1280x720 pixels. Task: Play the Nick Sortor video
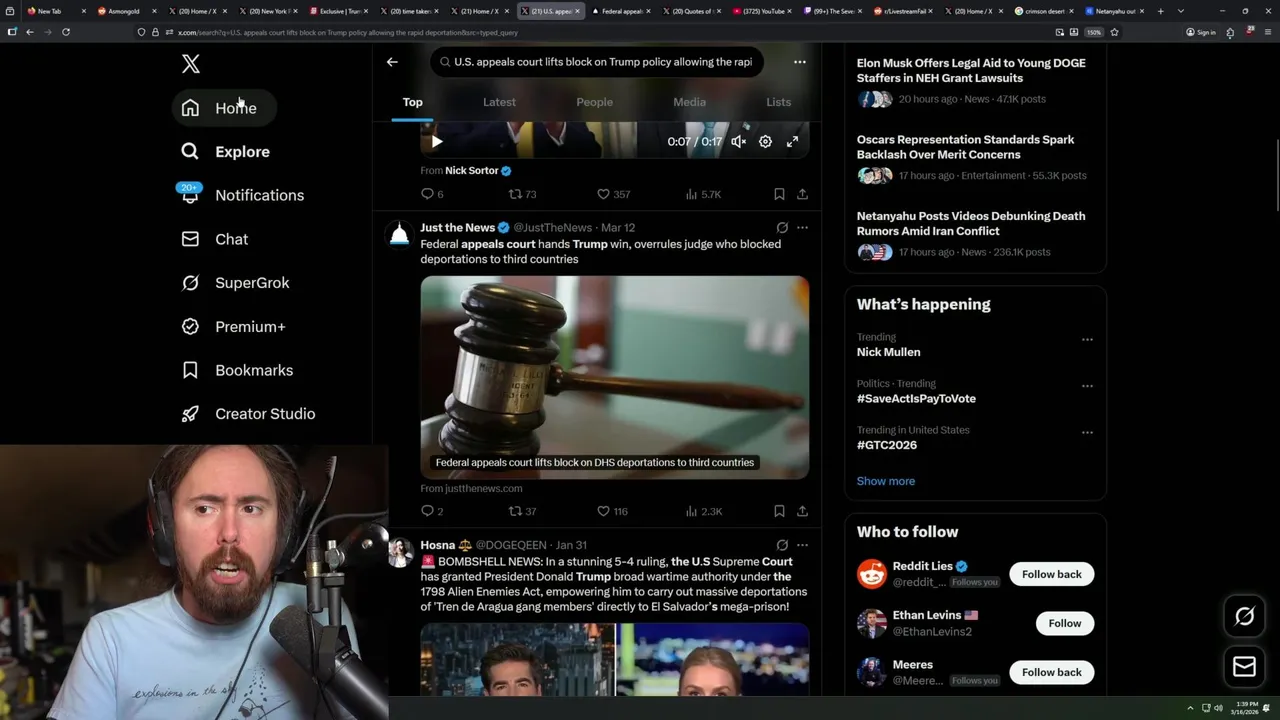pyautogui.click(x=436, y=142)
